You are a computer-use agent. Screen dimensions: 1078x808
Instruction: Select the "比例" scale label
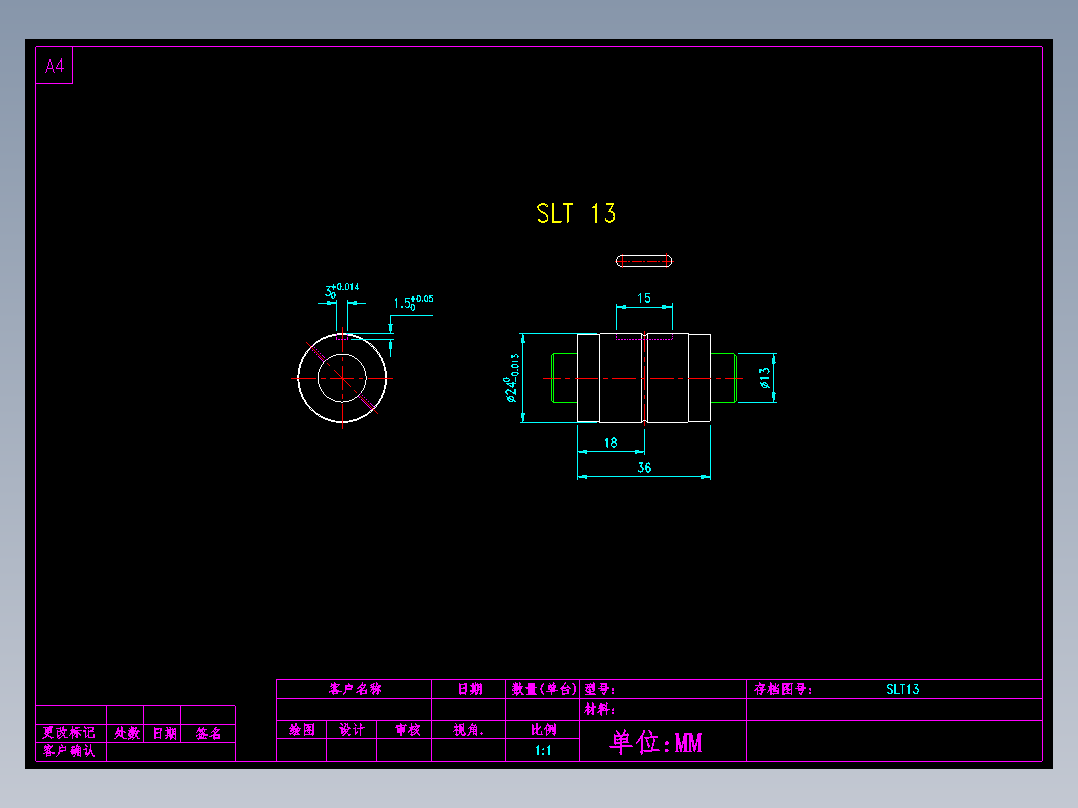tap(543, 730)
